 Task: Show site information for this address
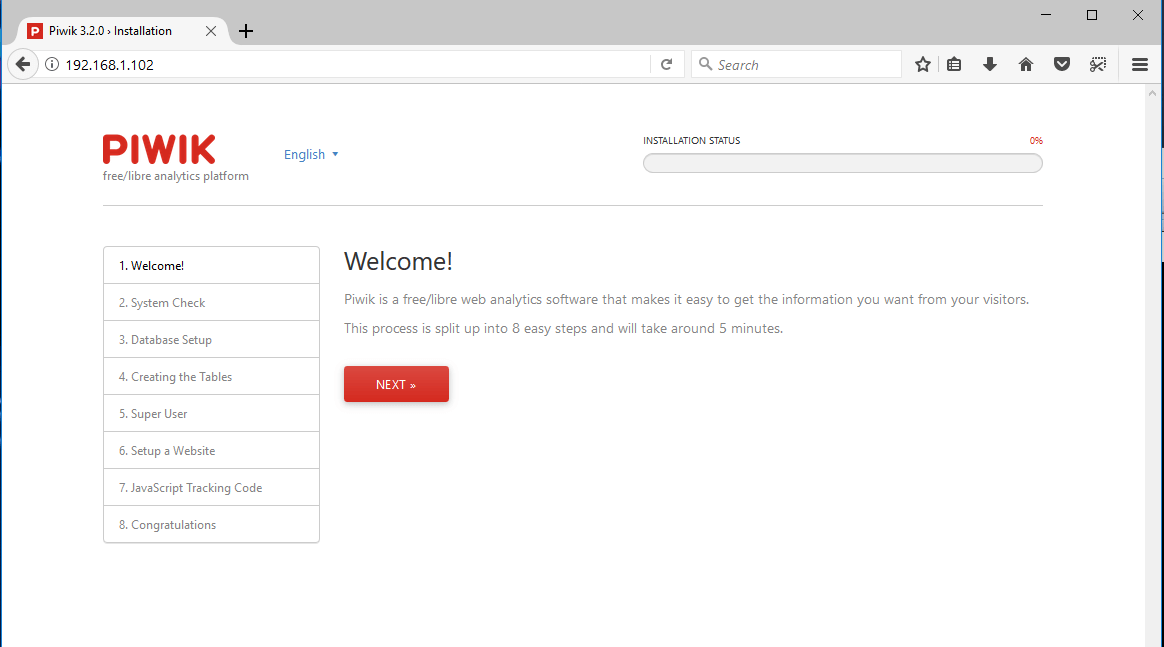[x=52, y=65]
